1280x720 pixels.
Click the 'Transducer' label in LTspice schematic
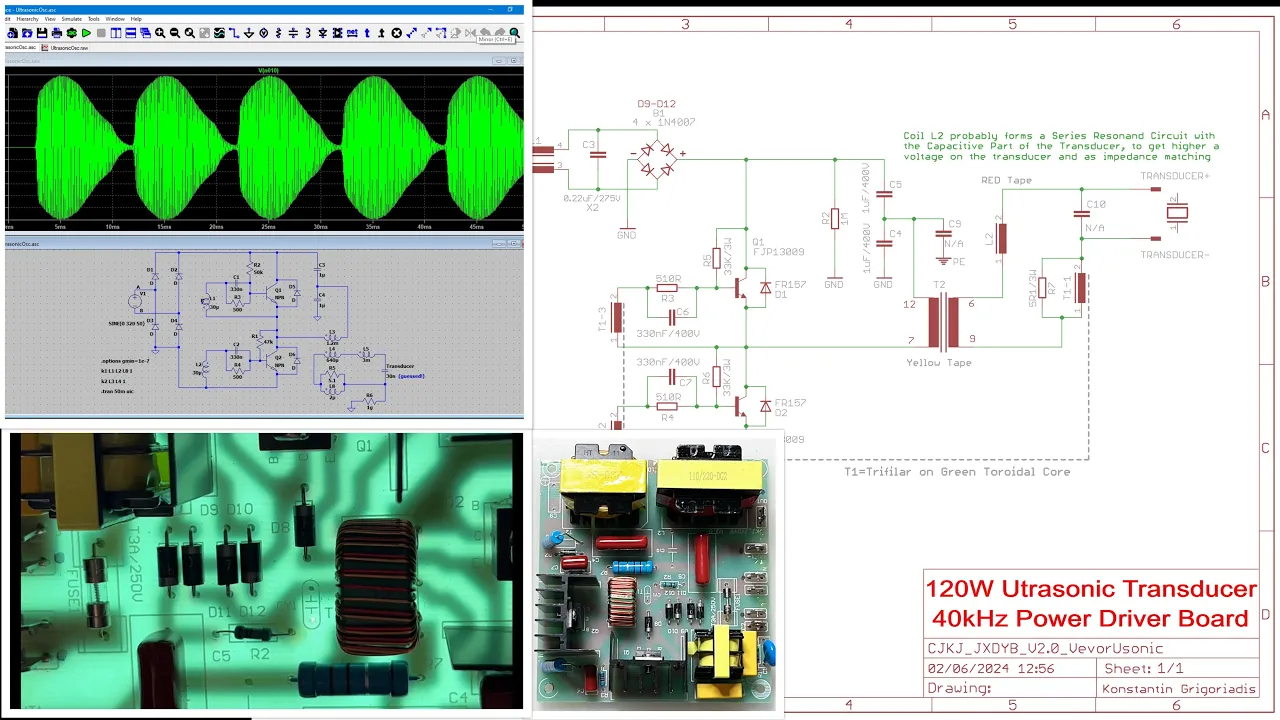[x=400, y=366]
